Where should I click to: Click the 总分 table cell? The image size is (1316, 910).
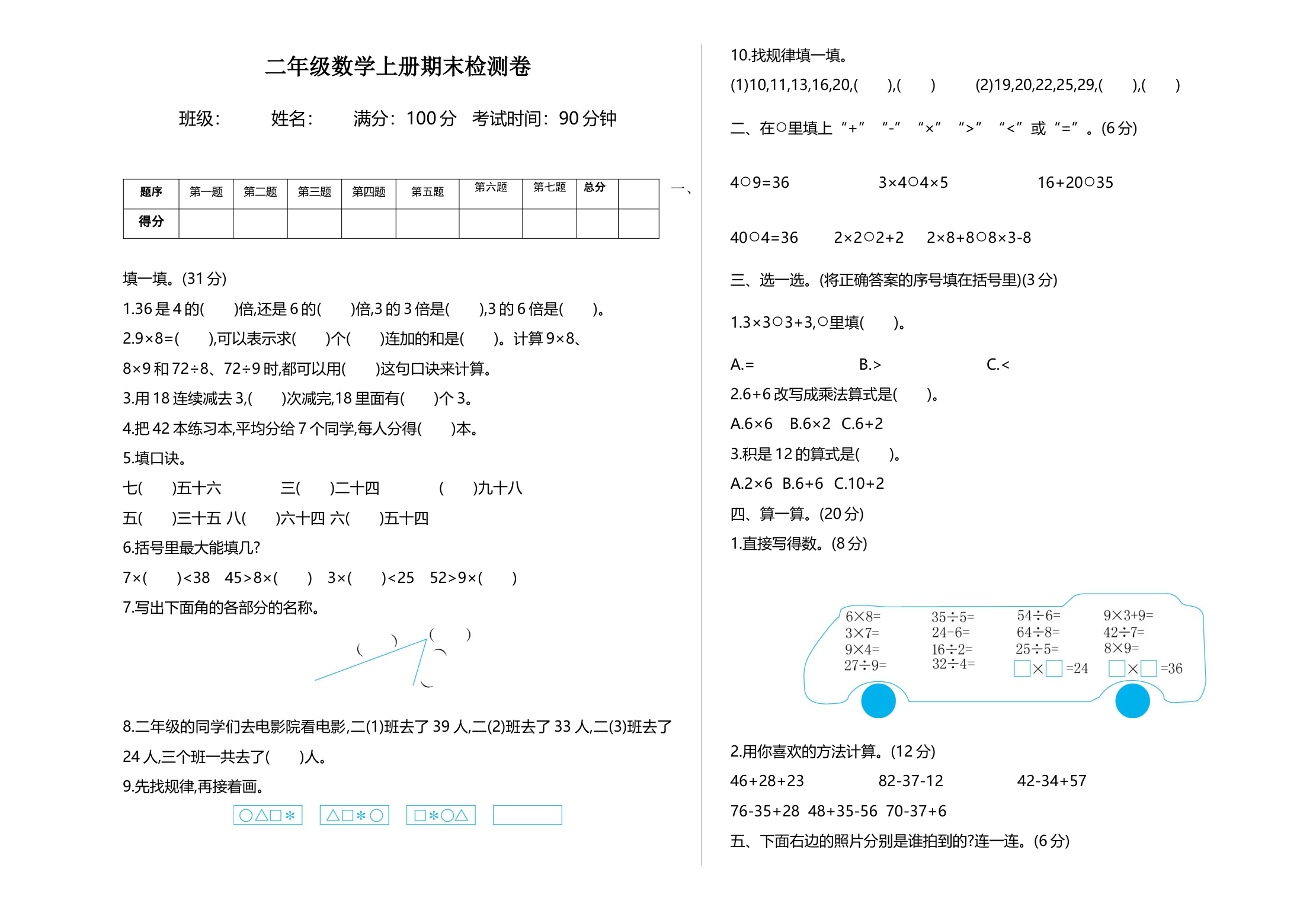pyautogui.click(x=597, y=194)
